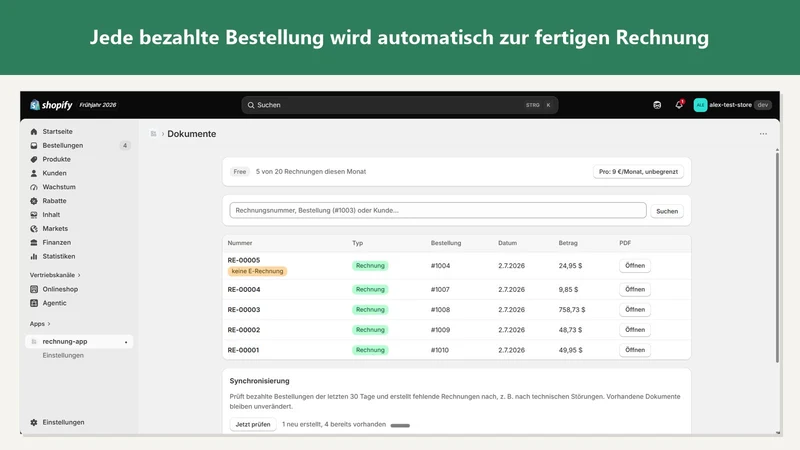800x450 pixels.
Task: Focus the top Suchen search bar
Action: click(x=399, y=105)
